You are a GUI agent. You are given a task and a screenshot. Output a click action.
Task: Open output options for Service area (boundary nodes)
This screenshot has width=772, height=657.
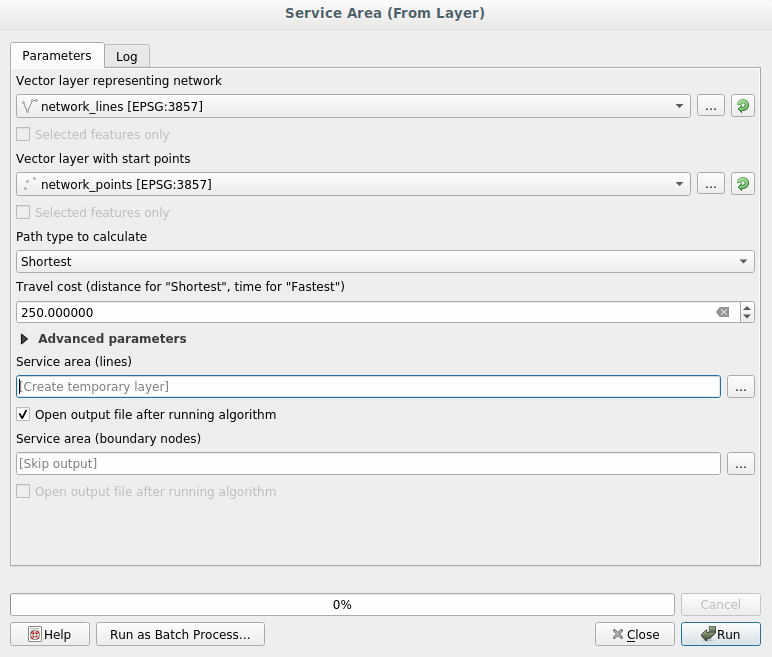coord(740,464)
